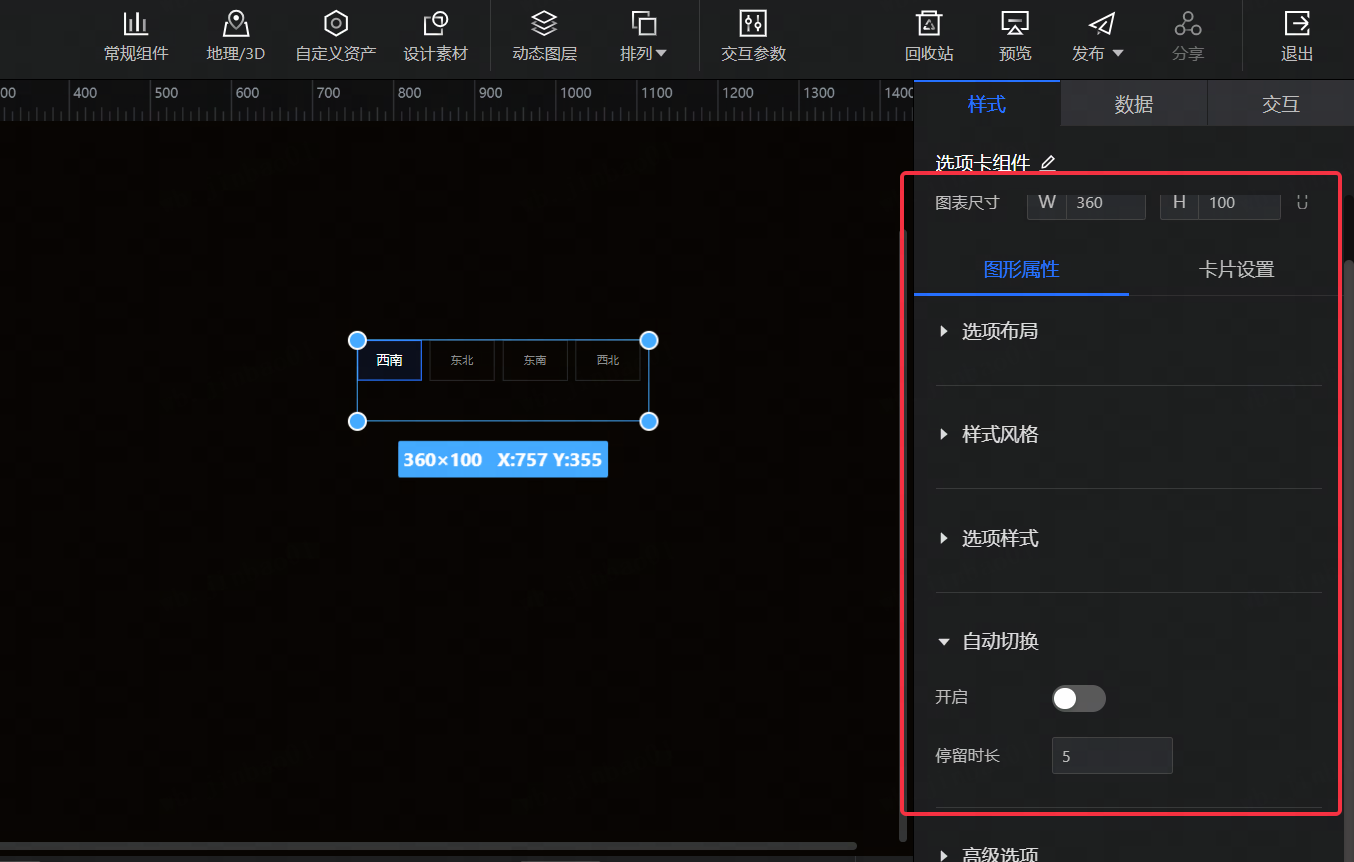Open the 动态图层 dynamic layers panel

(543, 35)
